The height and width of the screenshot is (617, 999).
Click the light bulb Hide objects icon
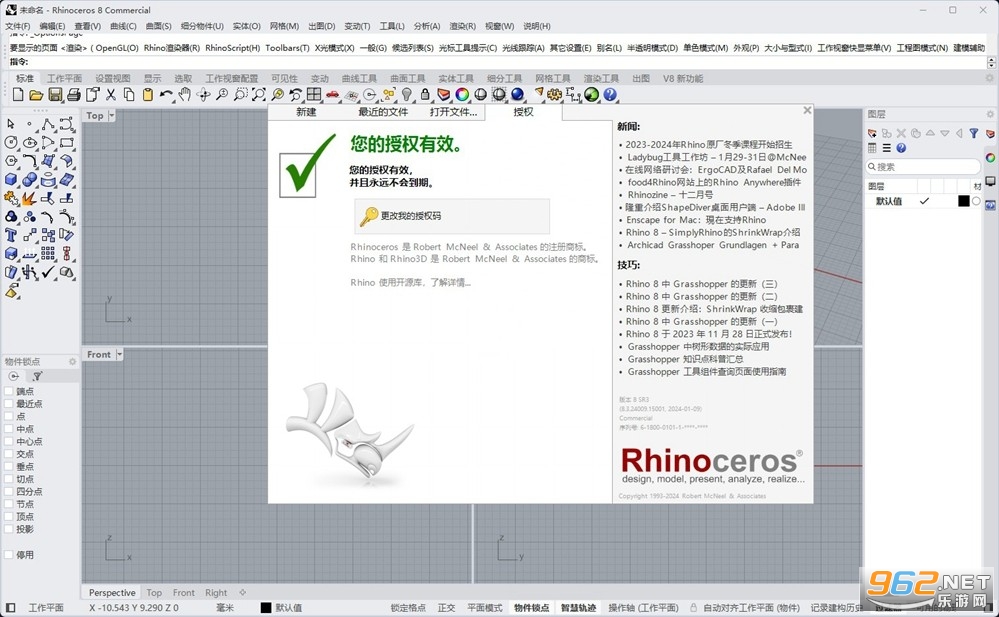(x=406, y=95)
